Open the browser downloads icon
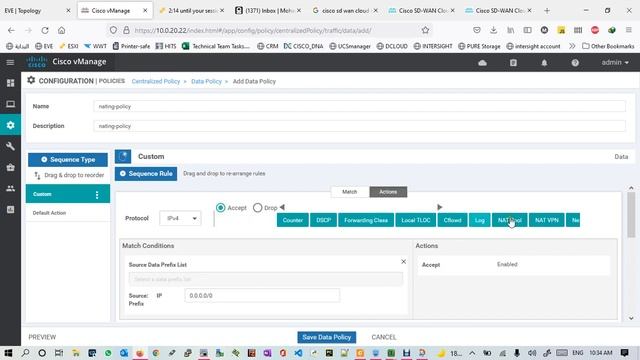 pos(493,30)
